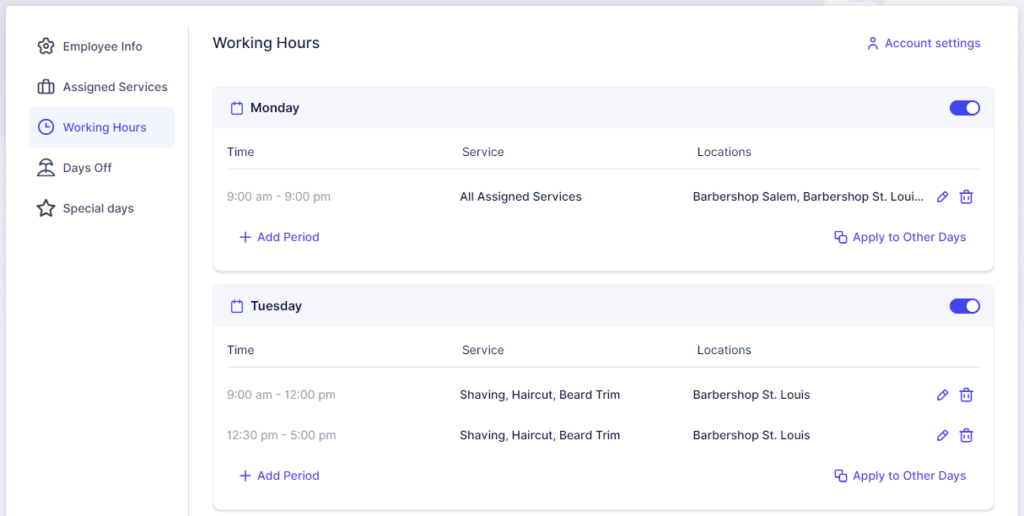The height and width of the screenshot is (516, 1024).
Task: Click the pencil edit icon in Monday's row
Action: tap(942, 197)
